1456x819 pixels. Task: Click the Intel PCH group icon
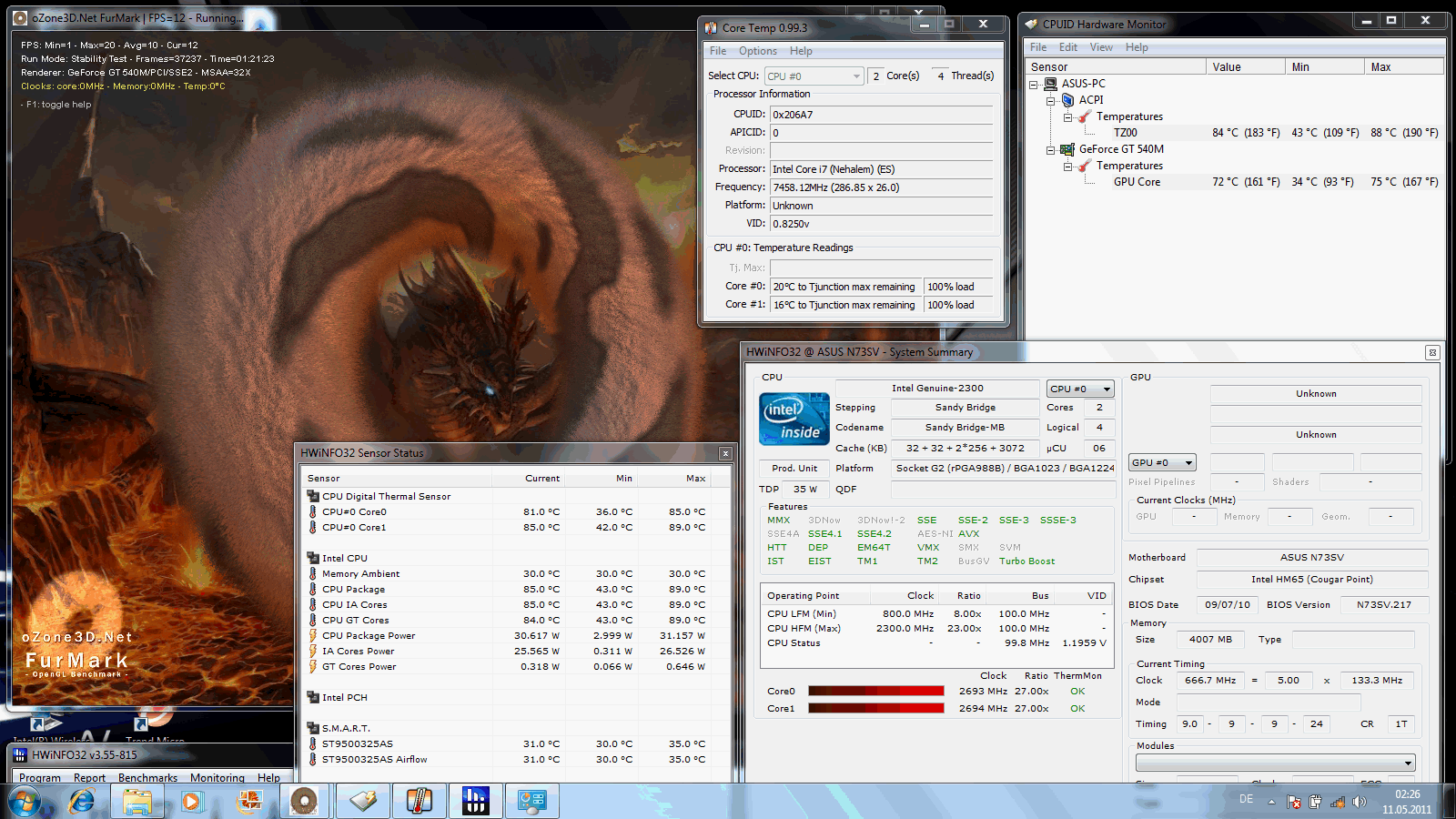click(x=313, y=698)
